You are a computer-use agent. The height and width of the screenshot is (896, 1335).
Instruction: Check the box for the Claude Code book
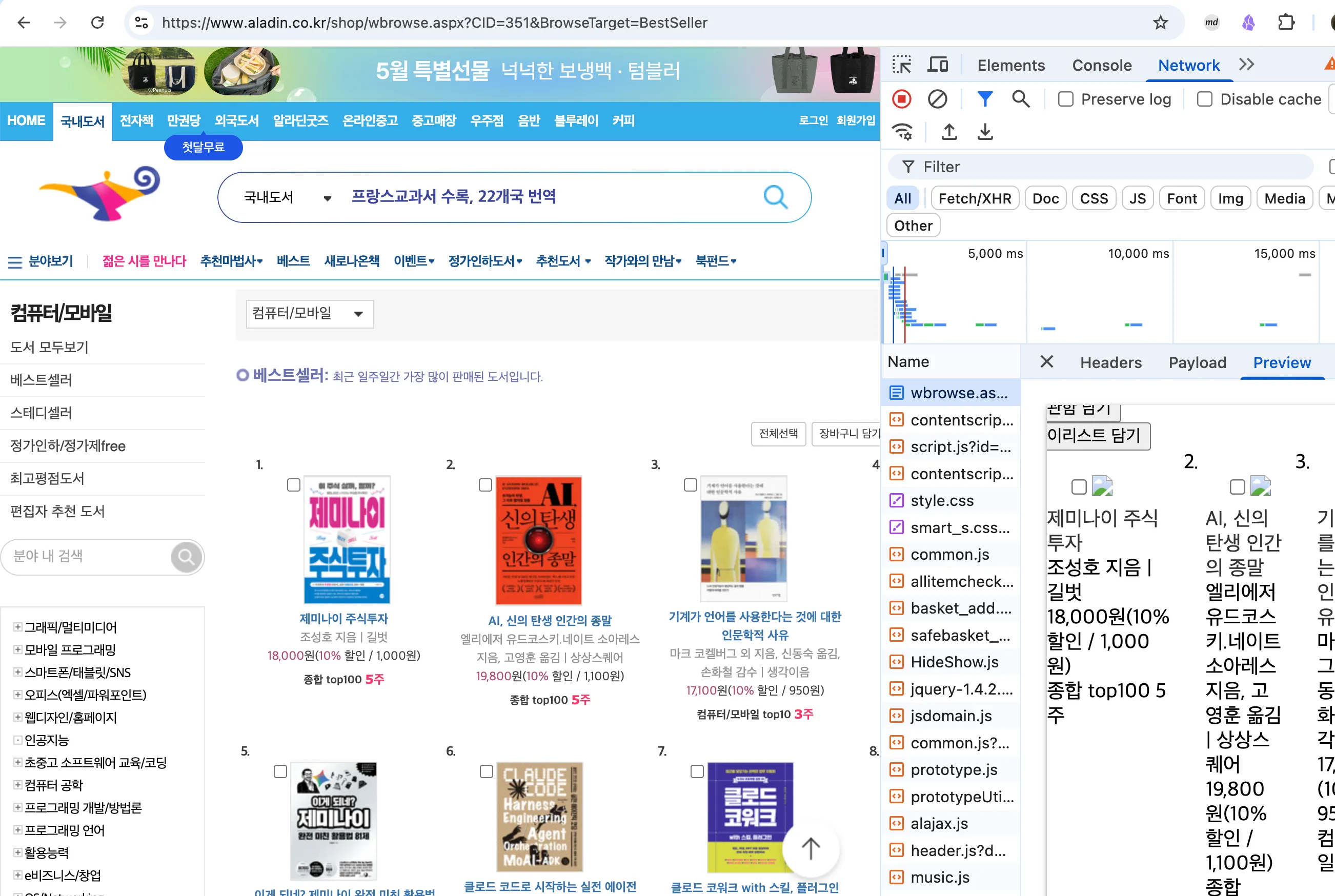click(x=487, y=772)
